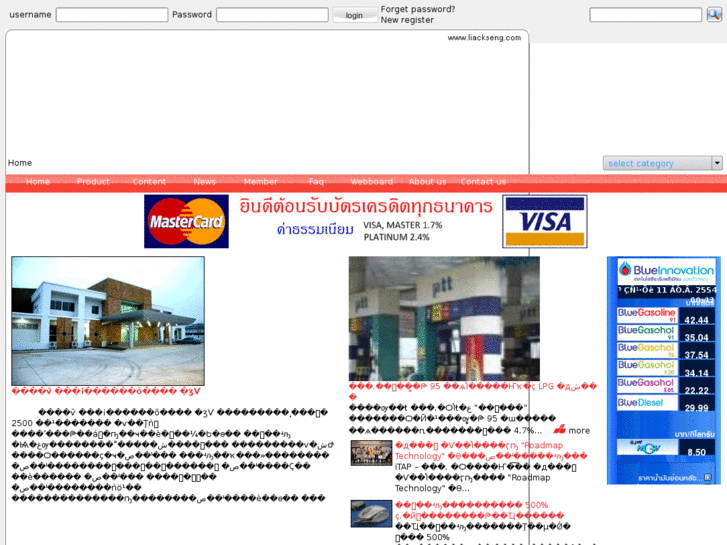This screenshot has height=545, width=727.
Task: Open the Content menu item
Action: (149, 182)
